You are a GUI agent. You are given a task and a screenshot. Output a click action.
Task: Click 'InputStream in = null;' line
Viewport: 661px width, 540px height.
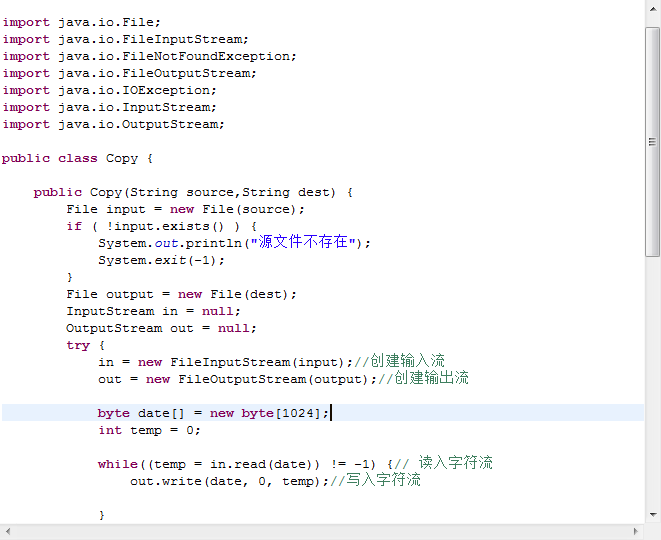(x=153, y=311)
